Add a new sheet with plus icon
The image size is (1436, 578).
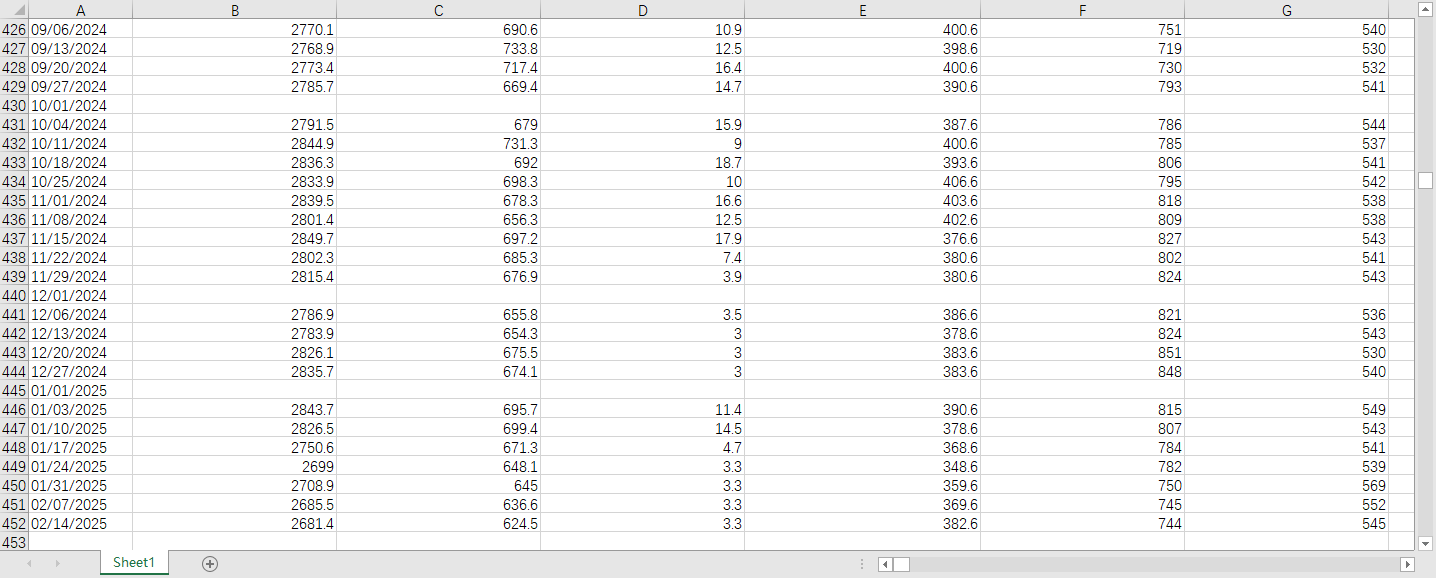click(x=210, y=564)
